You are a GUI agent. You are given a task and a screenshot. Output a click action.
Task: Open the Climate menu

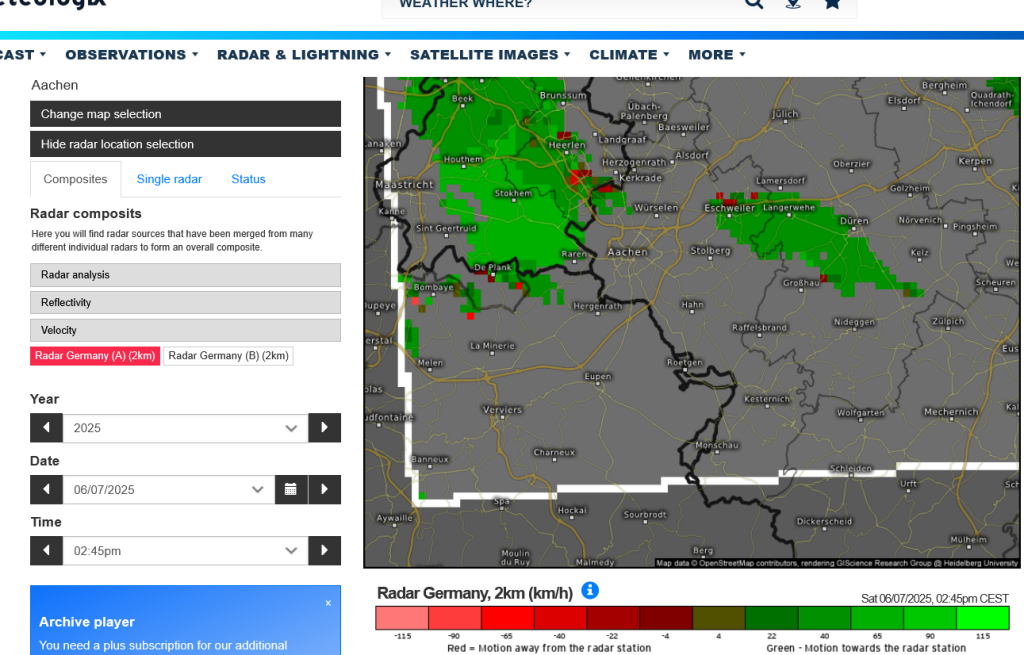coord(629,55)
